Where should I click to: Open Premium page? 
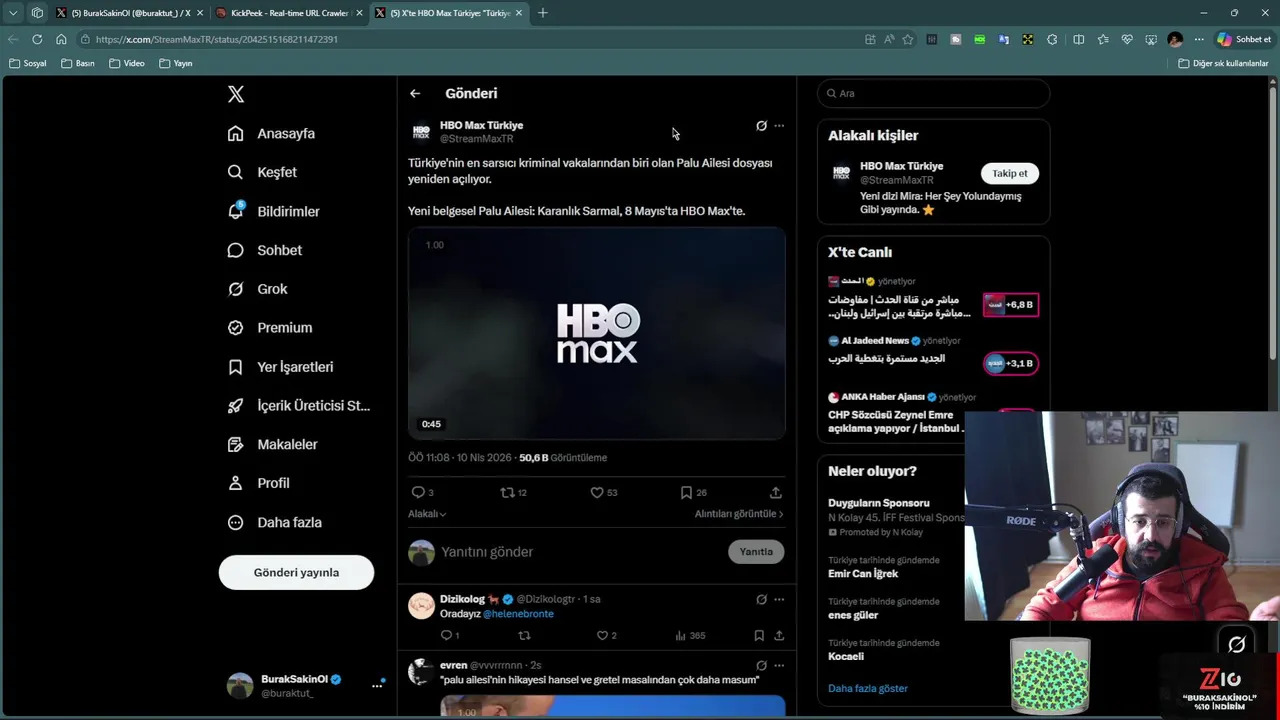[x=270, y=327]
